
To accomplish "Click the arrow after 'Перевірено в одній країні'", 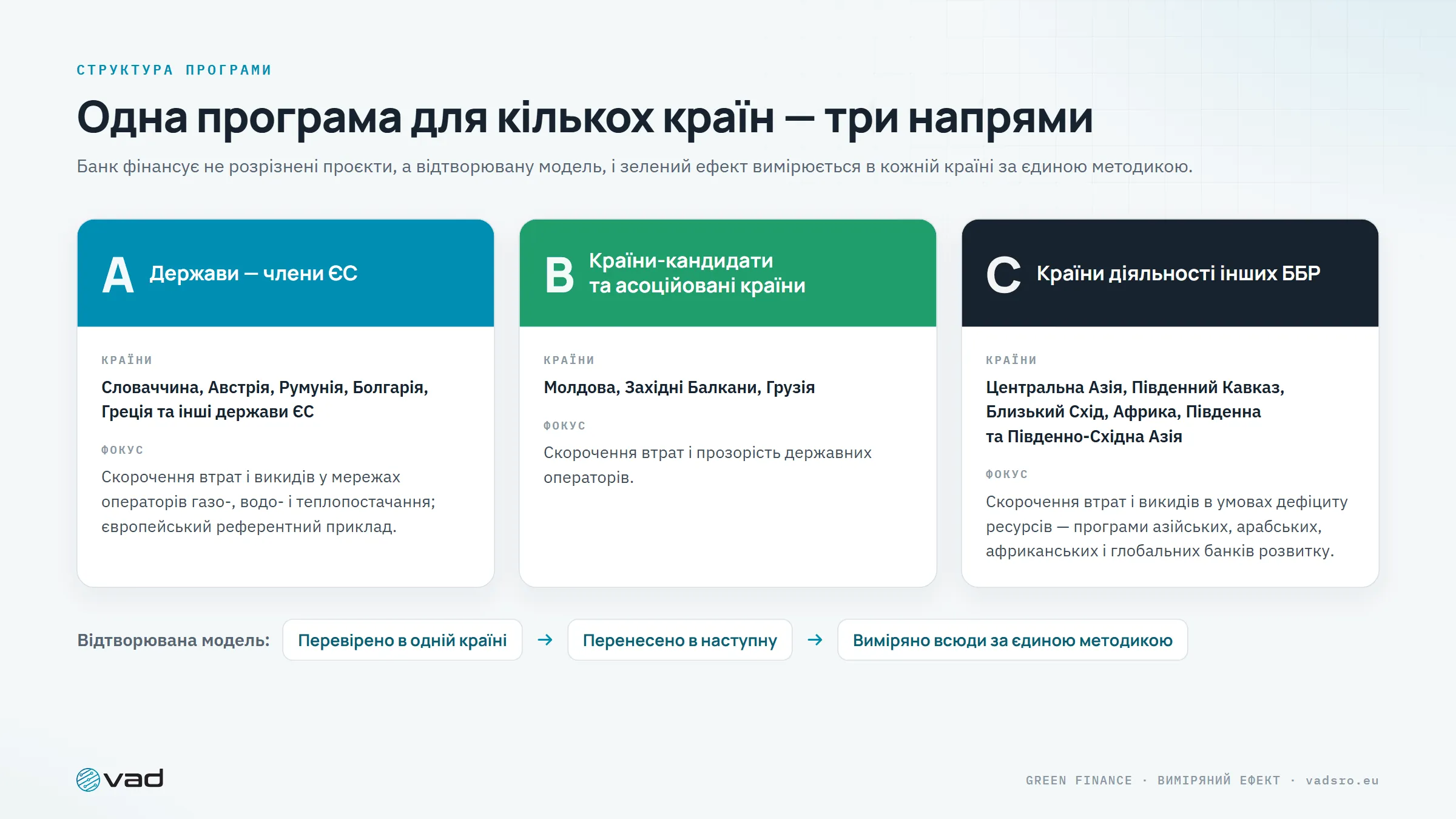I will [545, 640].
